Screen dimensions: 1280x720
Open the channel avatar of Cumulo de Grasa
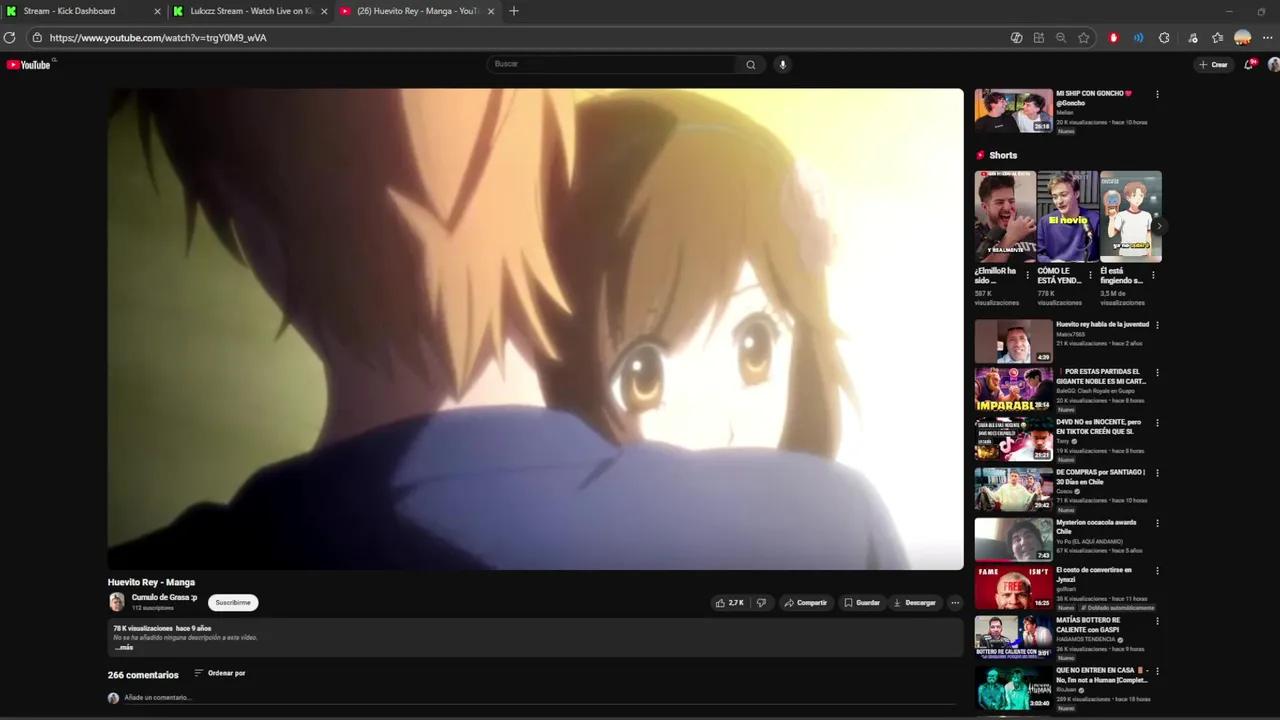[x=117, y=602]
